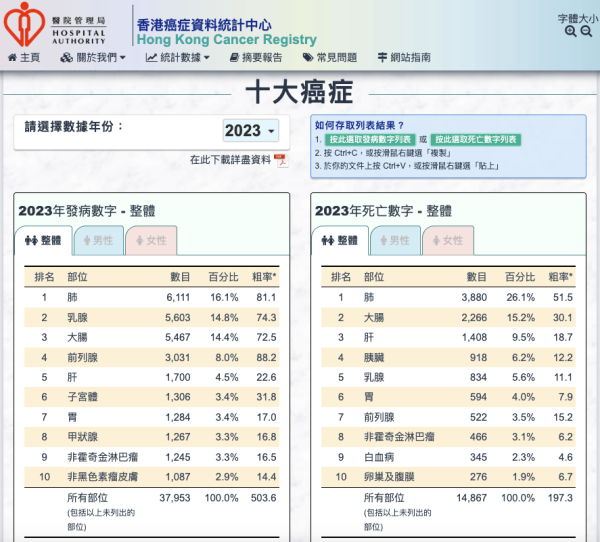Click 88.2 prostate crude rate value
The width and height of the screenshot is (600, 542).
[266, 358]
